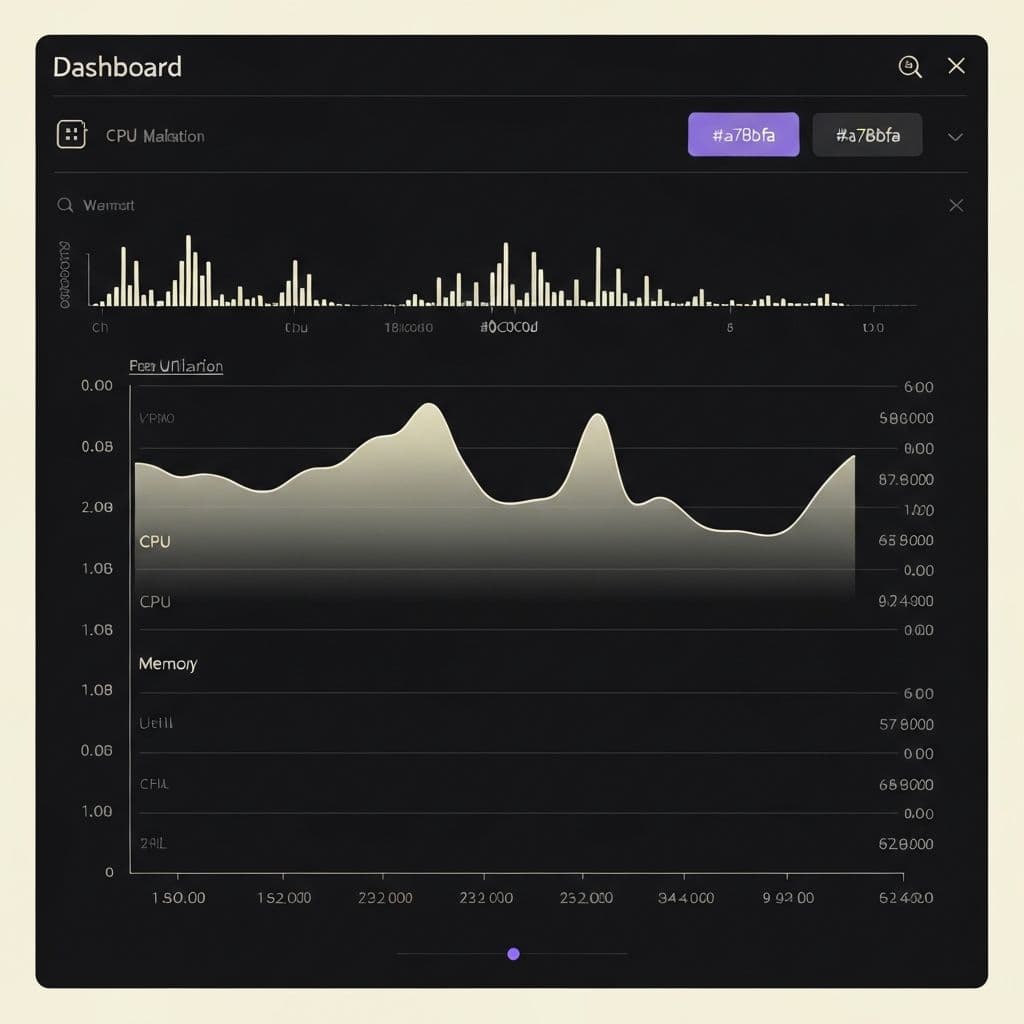The image size is (1024, 1024).
Task: Click the purple slider handle at bottom
Action: (x=513, y=954)
